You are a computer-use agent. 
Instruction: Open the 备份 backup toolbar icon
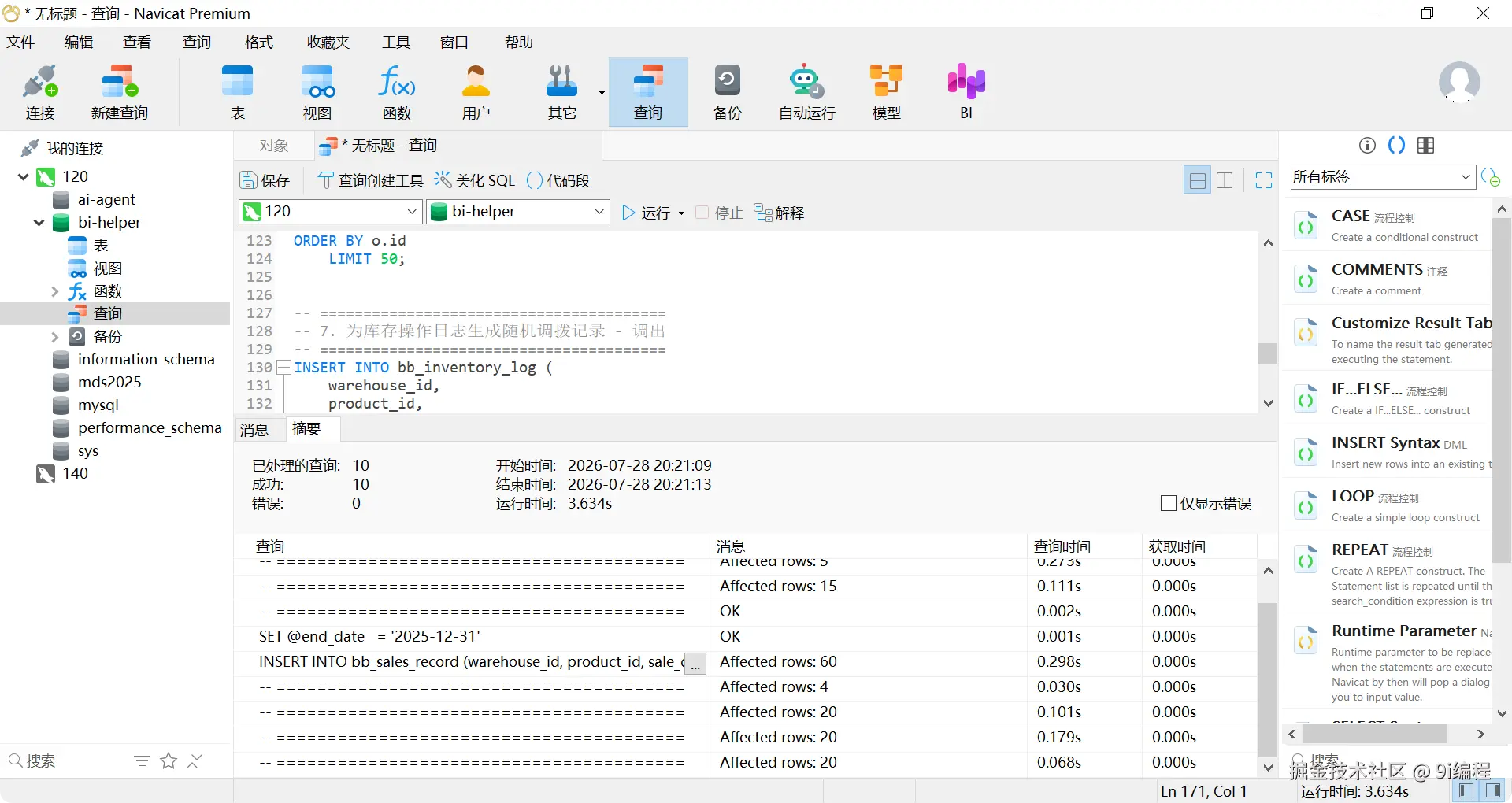(x=727, y=92)
